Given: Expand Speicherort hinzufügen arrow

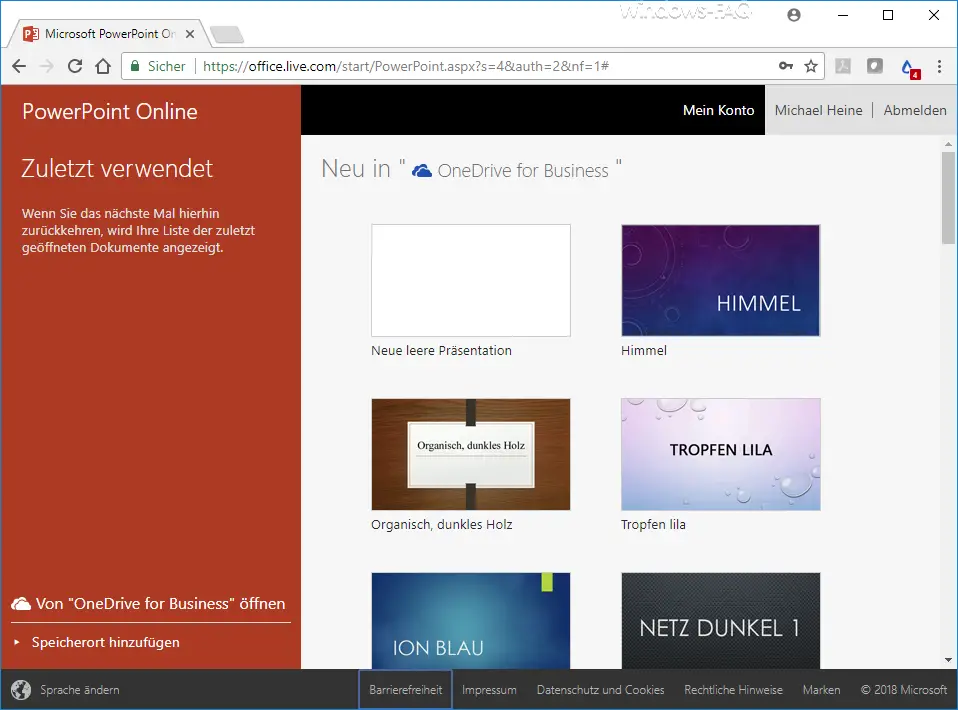Looking at the screenshot, I should [17, 642].
